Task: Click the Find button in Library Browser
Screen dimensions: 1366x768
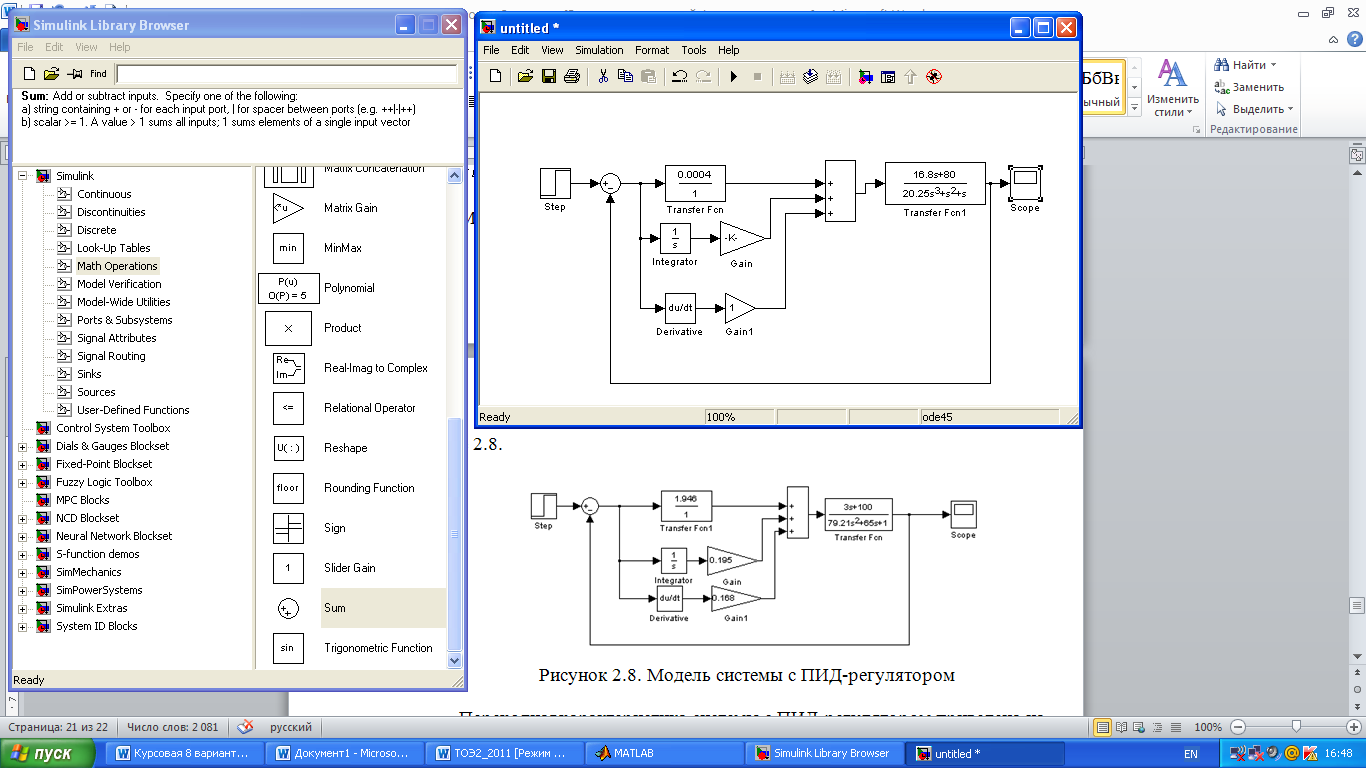Action: (98, 74)
